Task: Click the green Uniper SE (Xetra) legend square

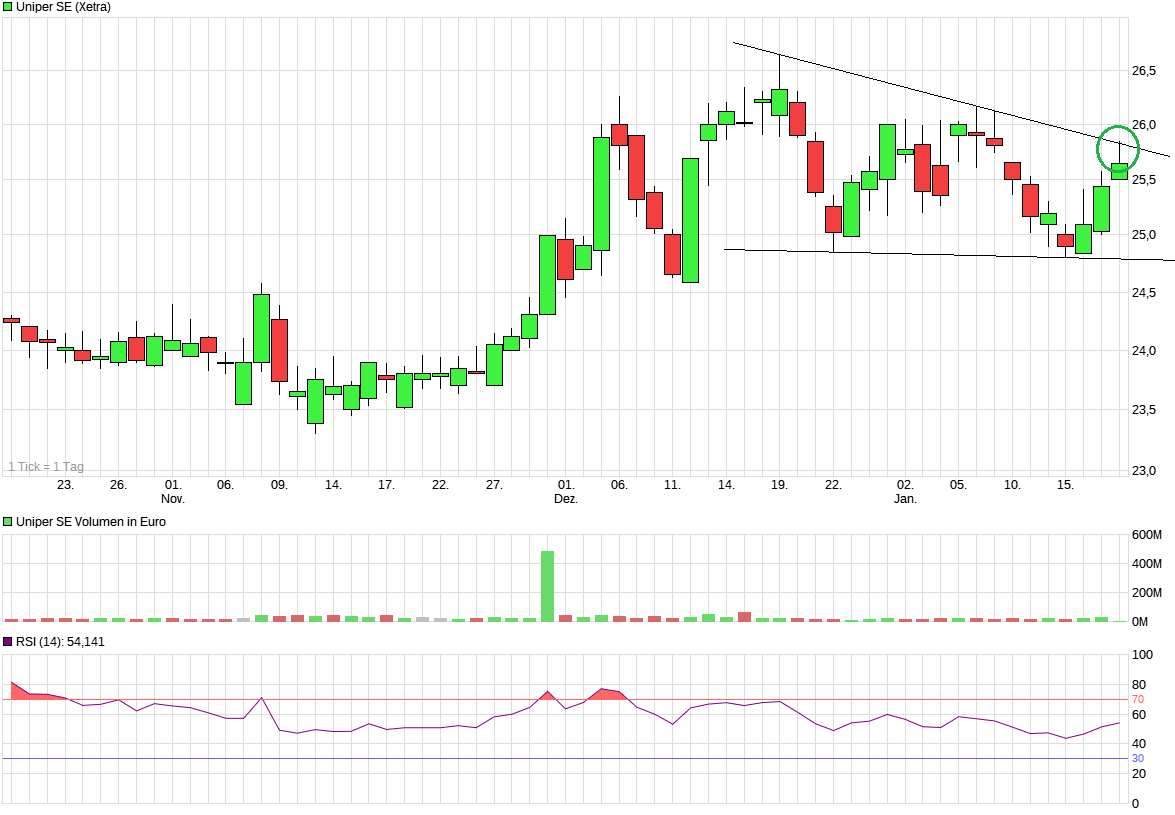Action: (x=7, y=7)
